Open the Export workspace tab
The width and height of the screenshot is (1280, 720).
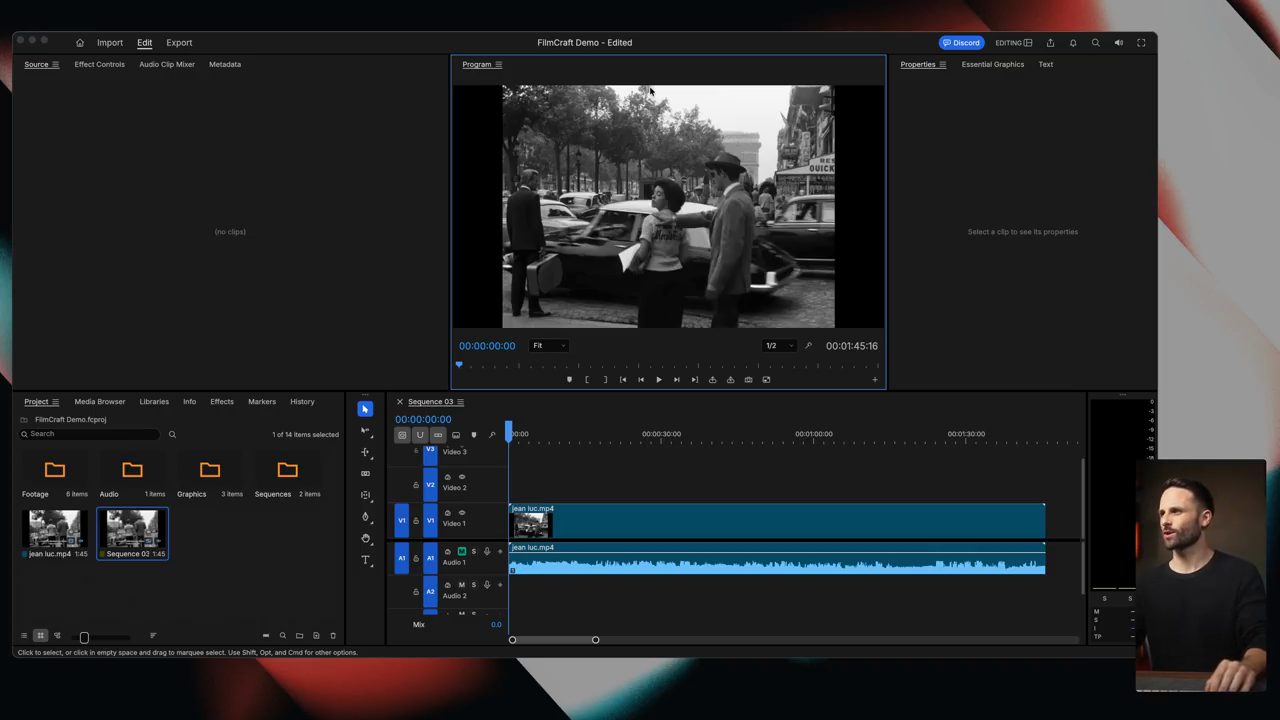tap(179, 43)
